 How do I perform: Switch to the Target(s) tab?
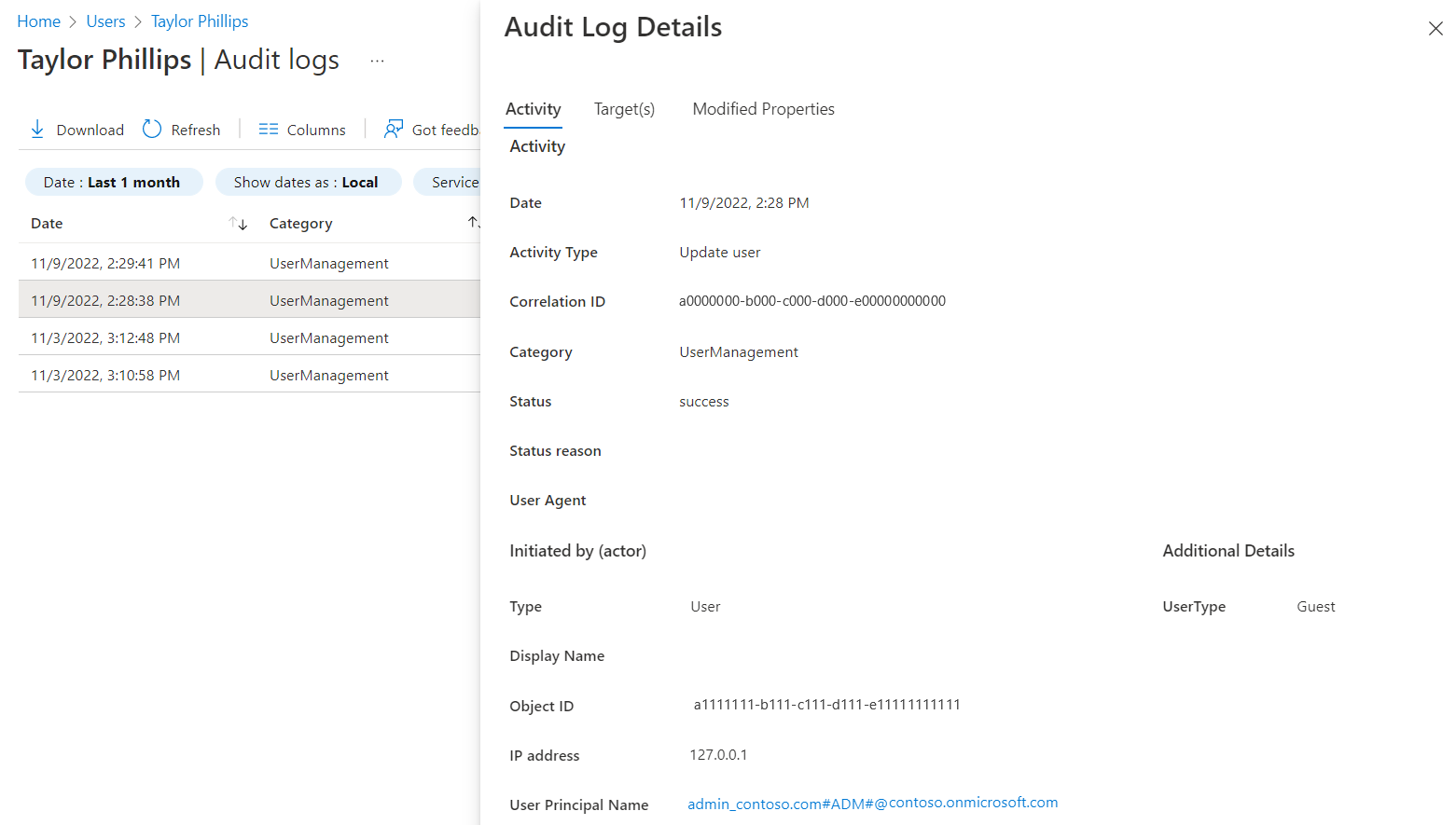tap(624, 109)
